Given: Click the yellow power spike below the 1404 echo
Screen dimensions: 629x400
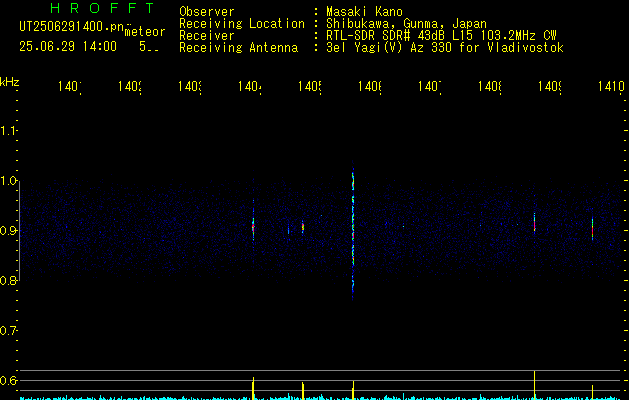Looking at the screenshot, I should pyautogui.click(x=253, y=388).
